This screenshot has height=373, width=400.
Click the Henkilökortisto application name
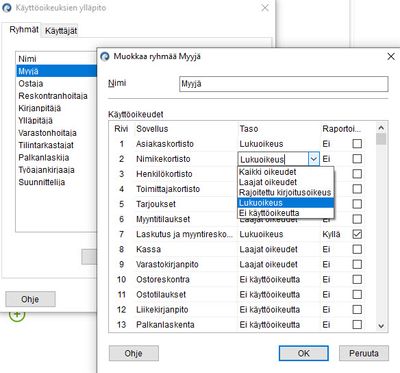click(x=164, y=174)
